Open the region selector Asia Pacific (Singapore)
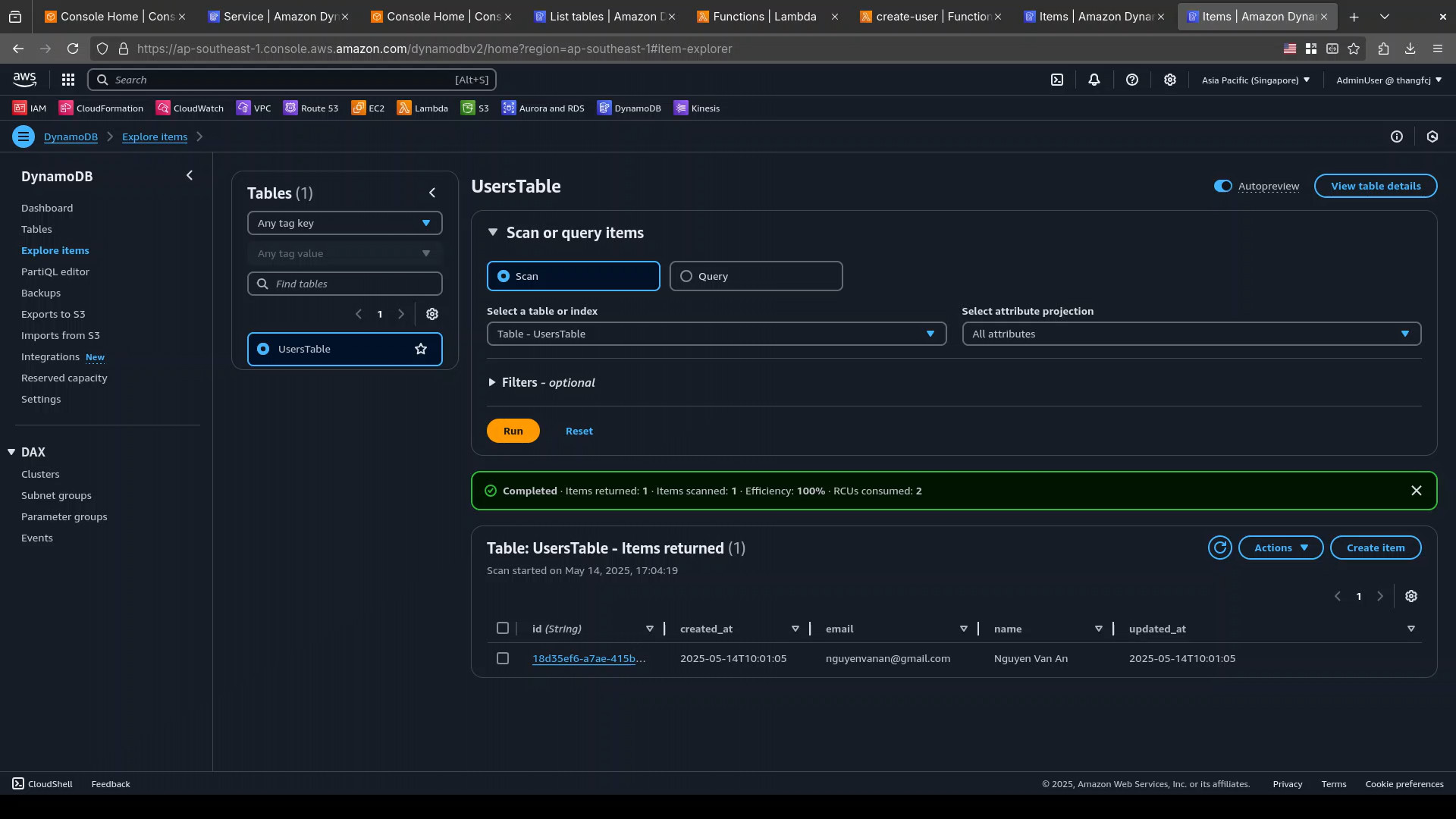The width and height of the screenshot is (1456, 819). [1256, 80]
